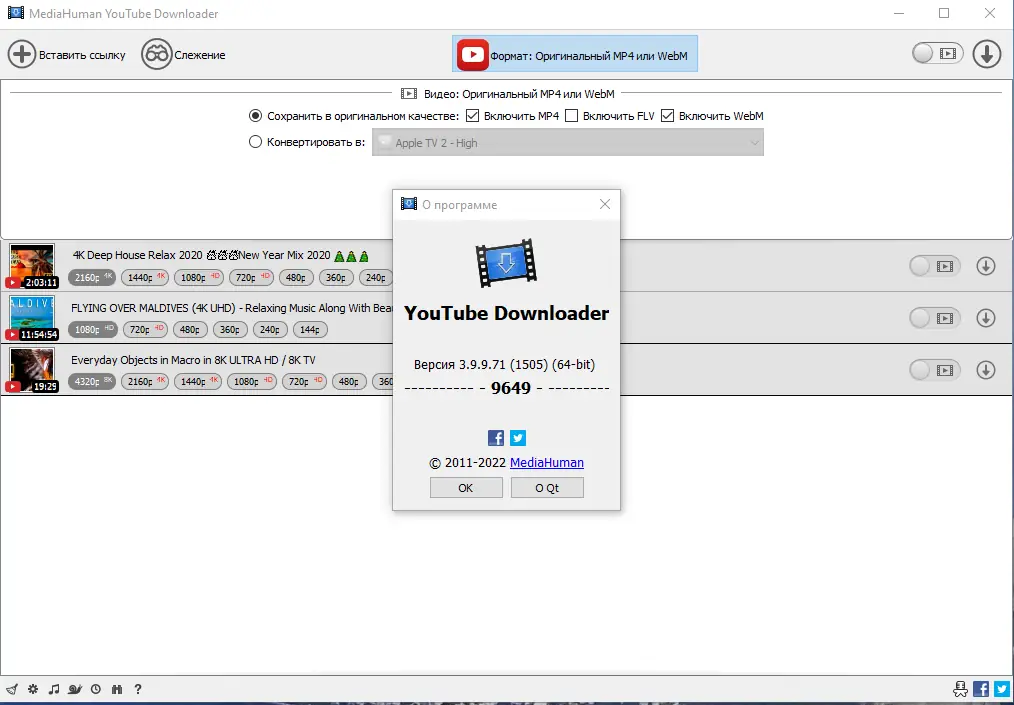Open the Слежение tracking binoculars button

click(x=184, y=54)
